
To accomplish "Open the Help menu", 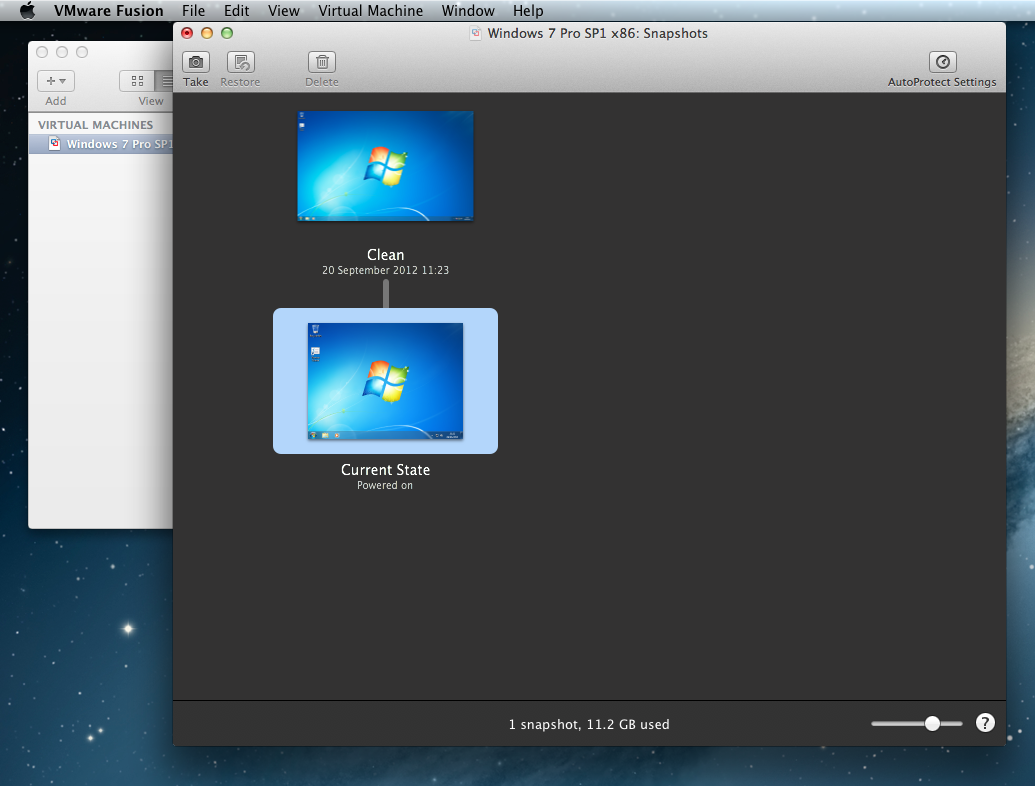I will (527, 11).
